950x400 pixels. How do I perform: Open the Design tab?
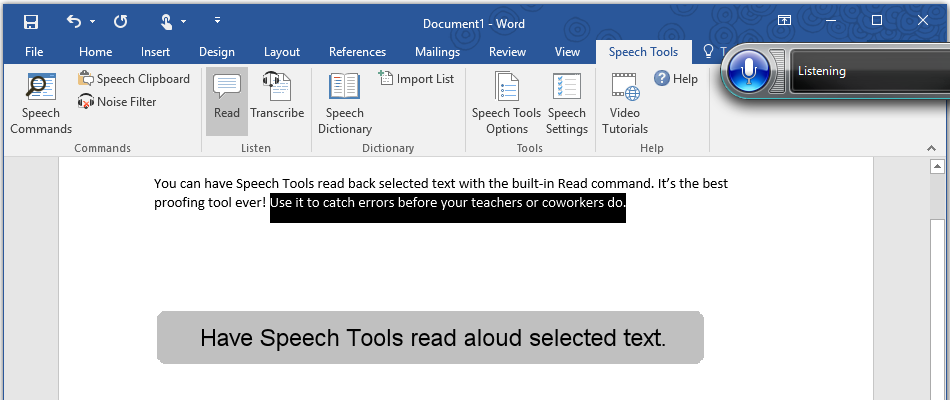point(216,52)
